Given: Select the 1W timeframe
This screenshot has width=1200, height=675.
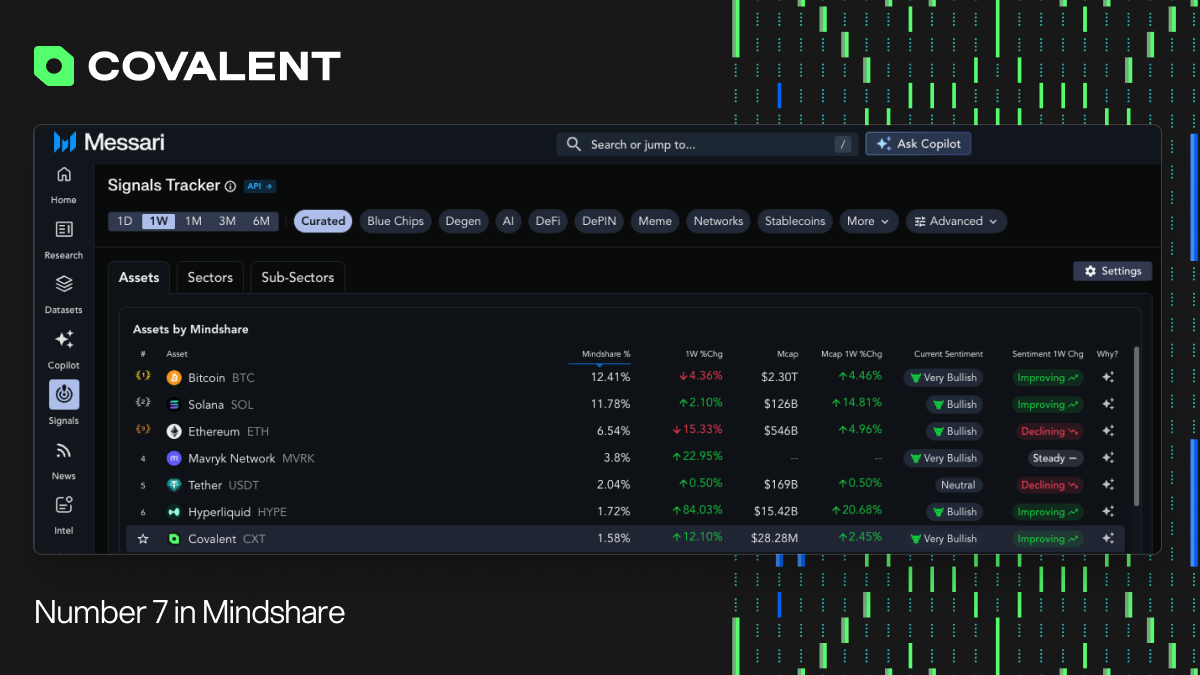Looking at the screenshot, I should 158,221.
